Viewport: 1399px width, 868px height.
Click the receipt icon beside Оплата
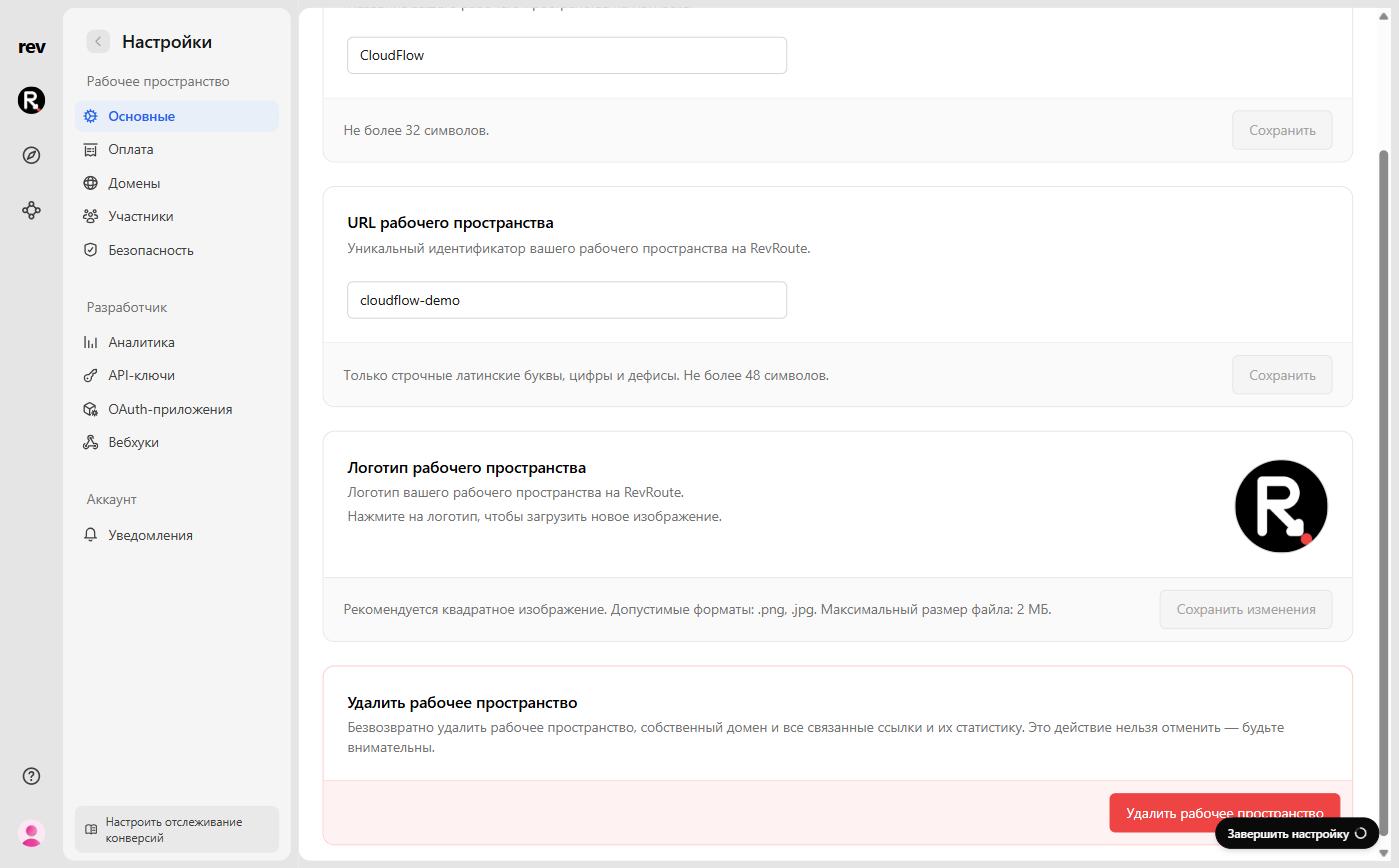click(91, 149)
